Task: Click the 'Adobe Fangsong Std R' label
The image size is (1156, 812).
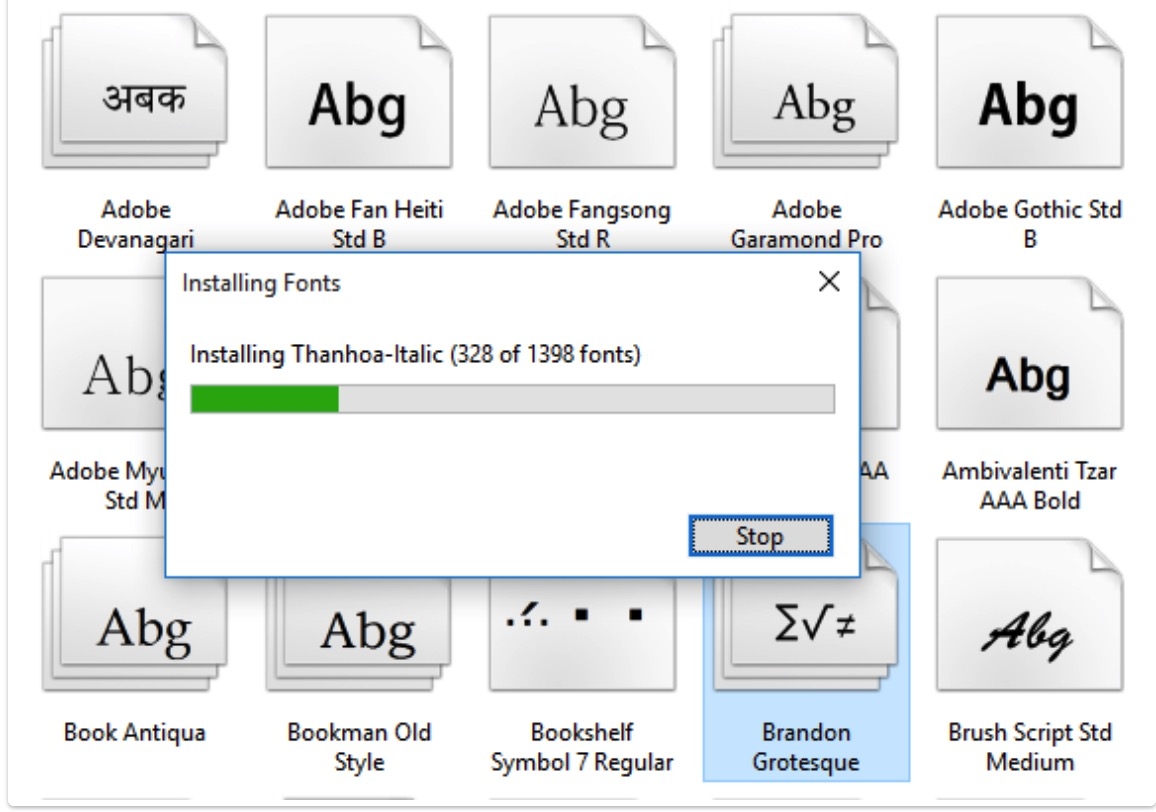Action: [x=582, y=224]
